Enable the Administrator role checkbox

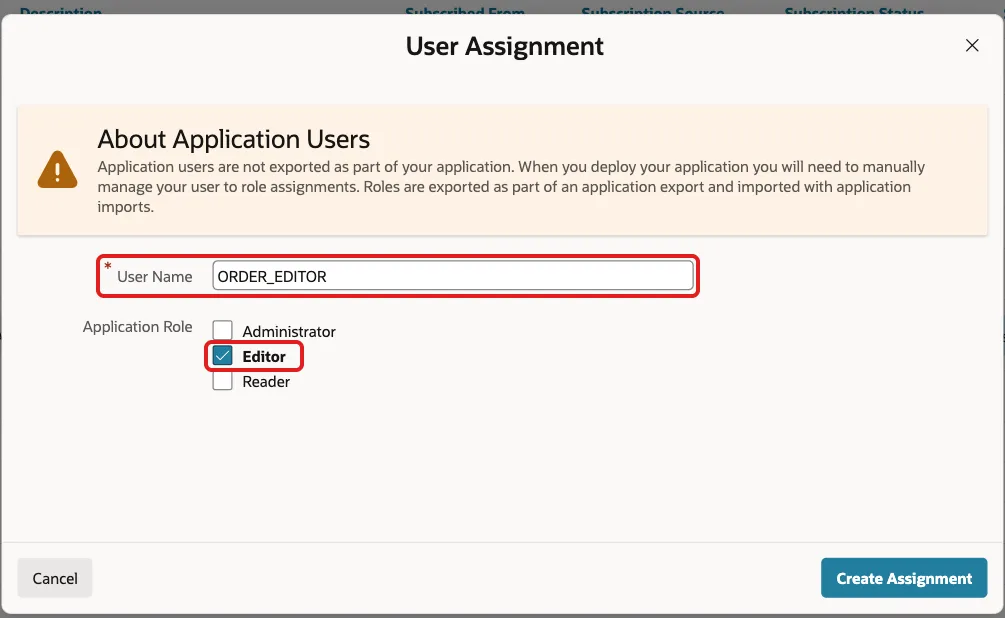[x=222, y=331]
